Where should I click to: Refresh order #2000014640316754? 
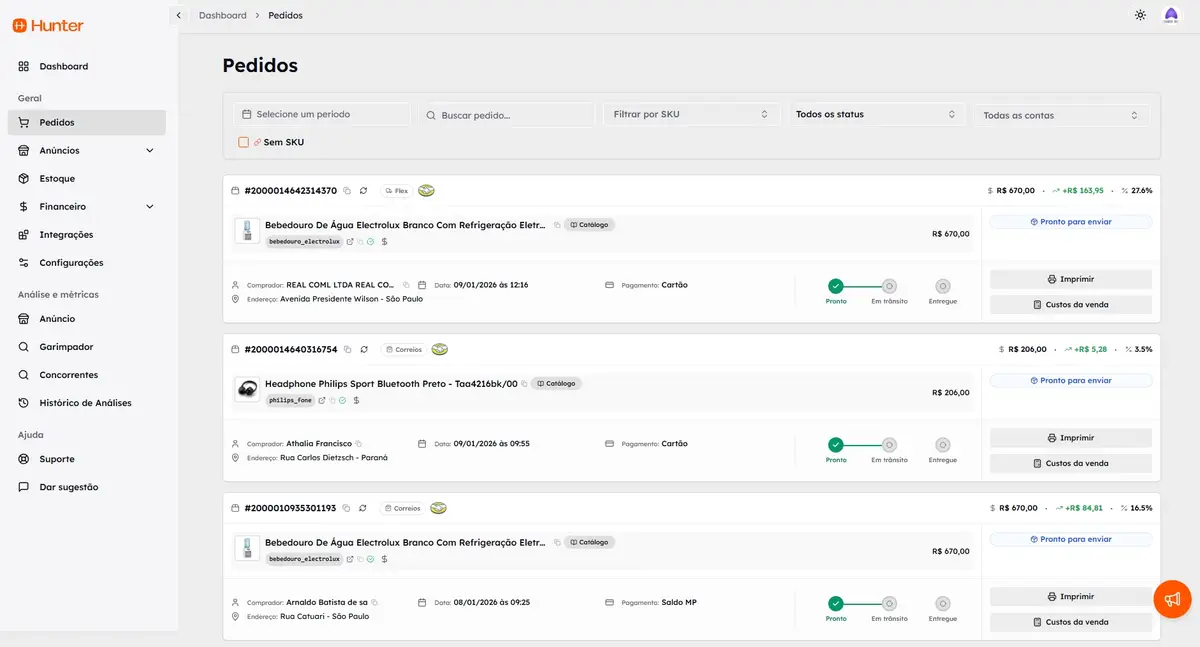[364, 349]
